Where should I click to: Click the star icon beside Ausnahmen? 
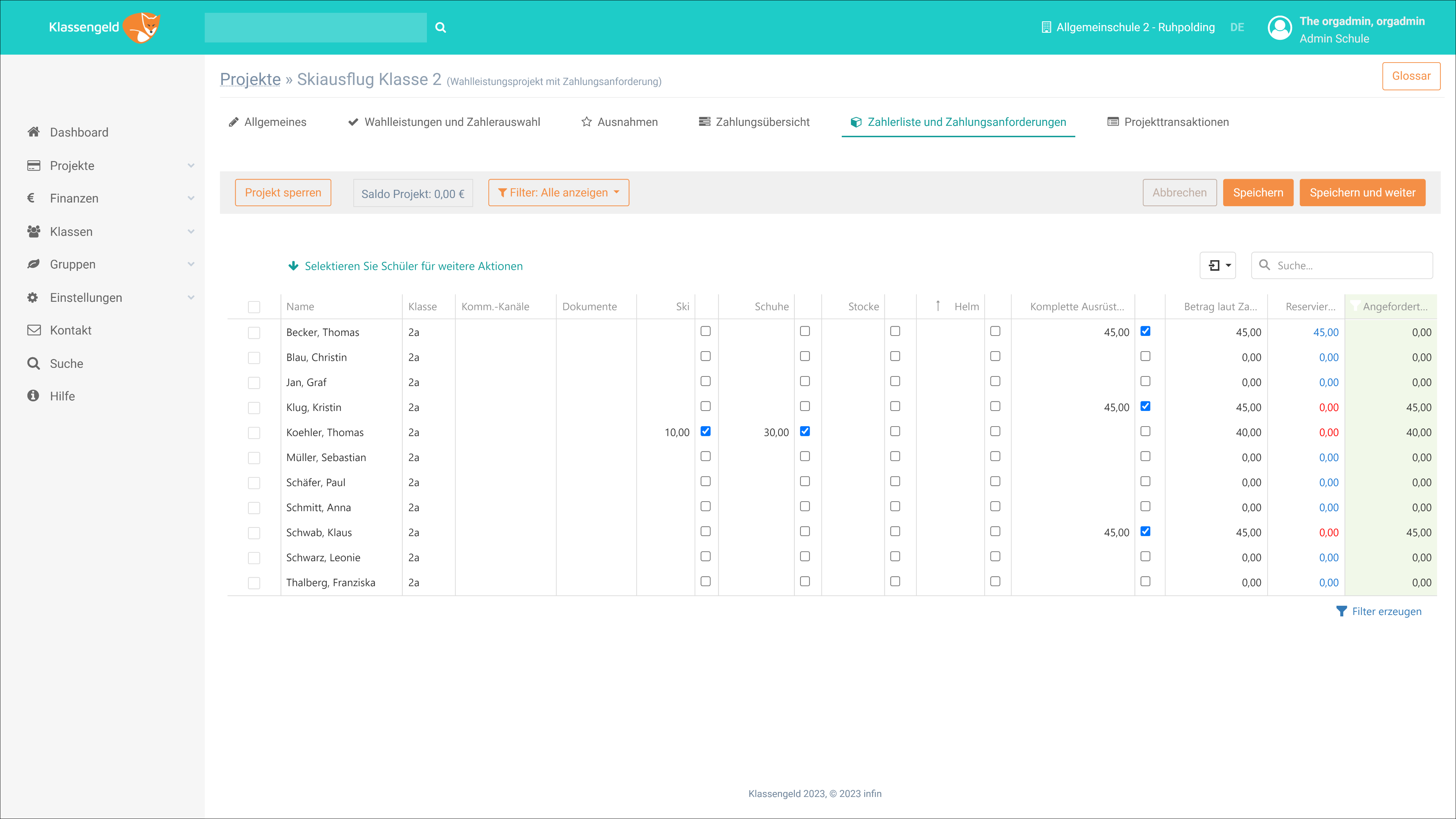coord(587,122)
